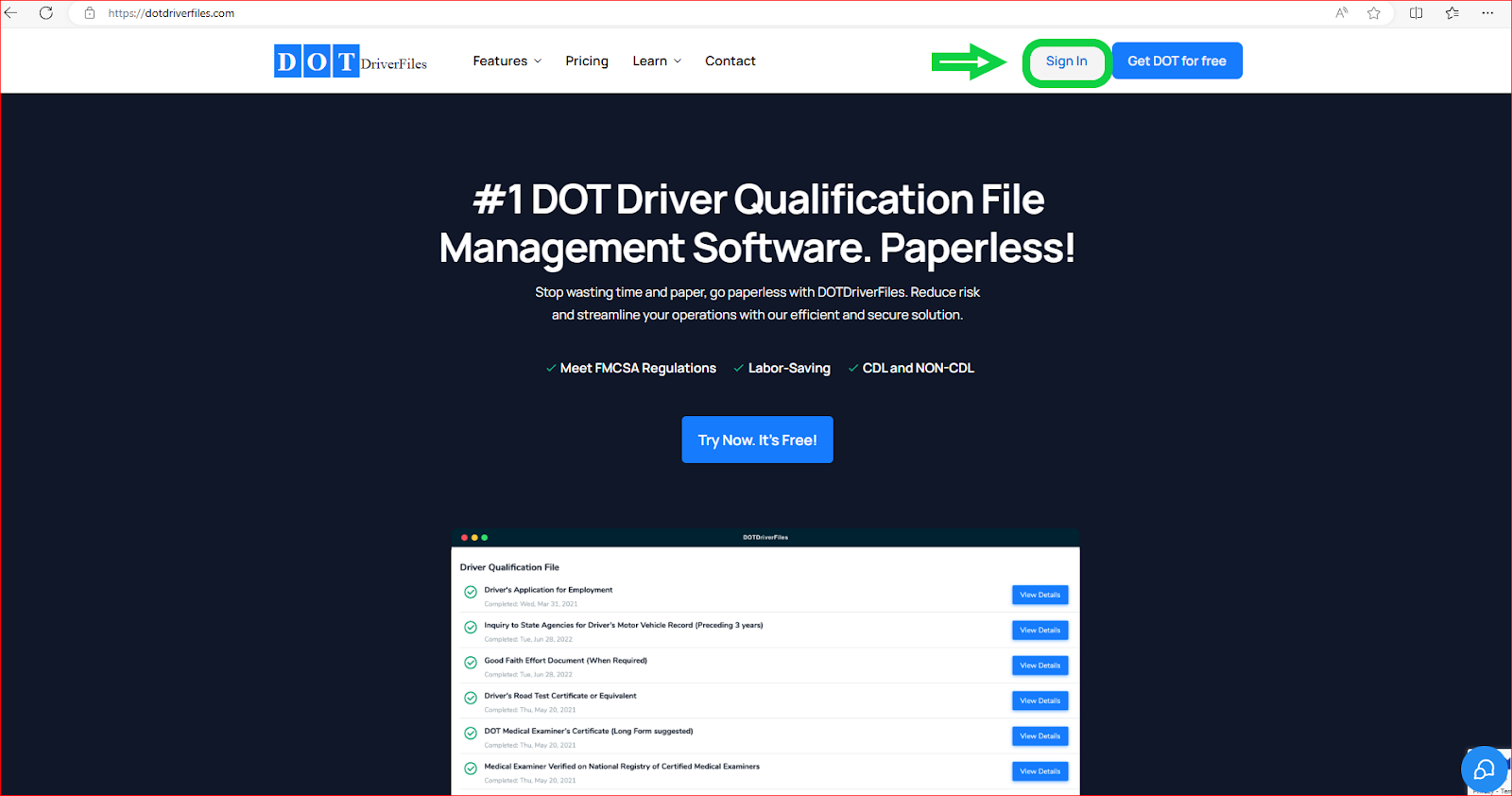
Task: View Details for Medical Examiner Verified on Registry
Action: (x=1040, y=771)
